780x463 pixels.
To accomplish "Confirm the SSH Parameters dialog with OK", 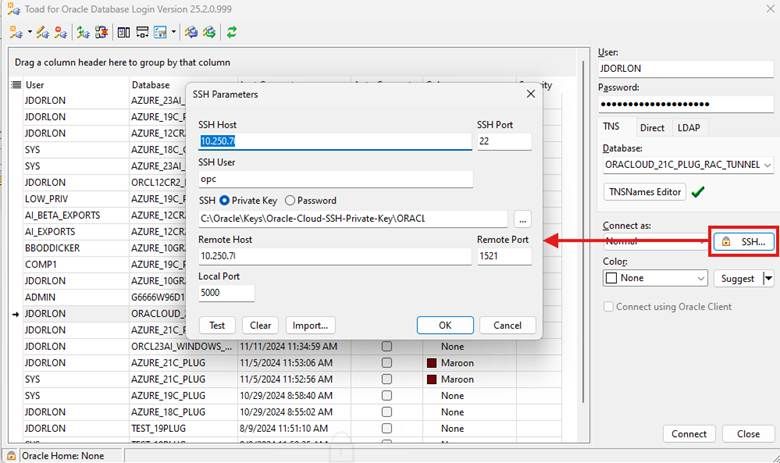I will [445, 325].
